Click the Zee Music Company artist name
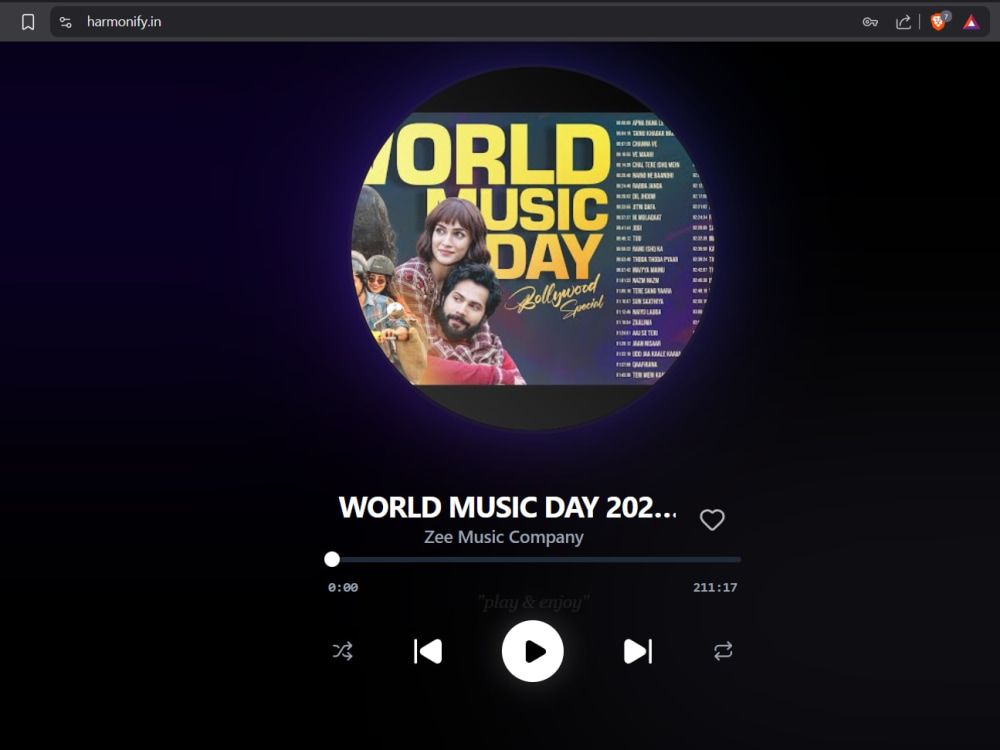The width and height of the screenshot is (1000, 750). (x=504, y=537)
